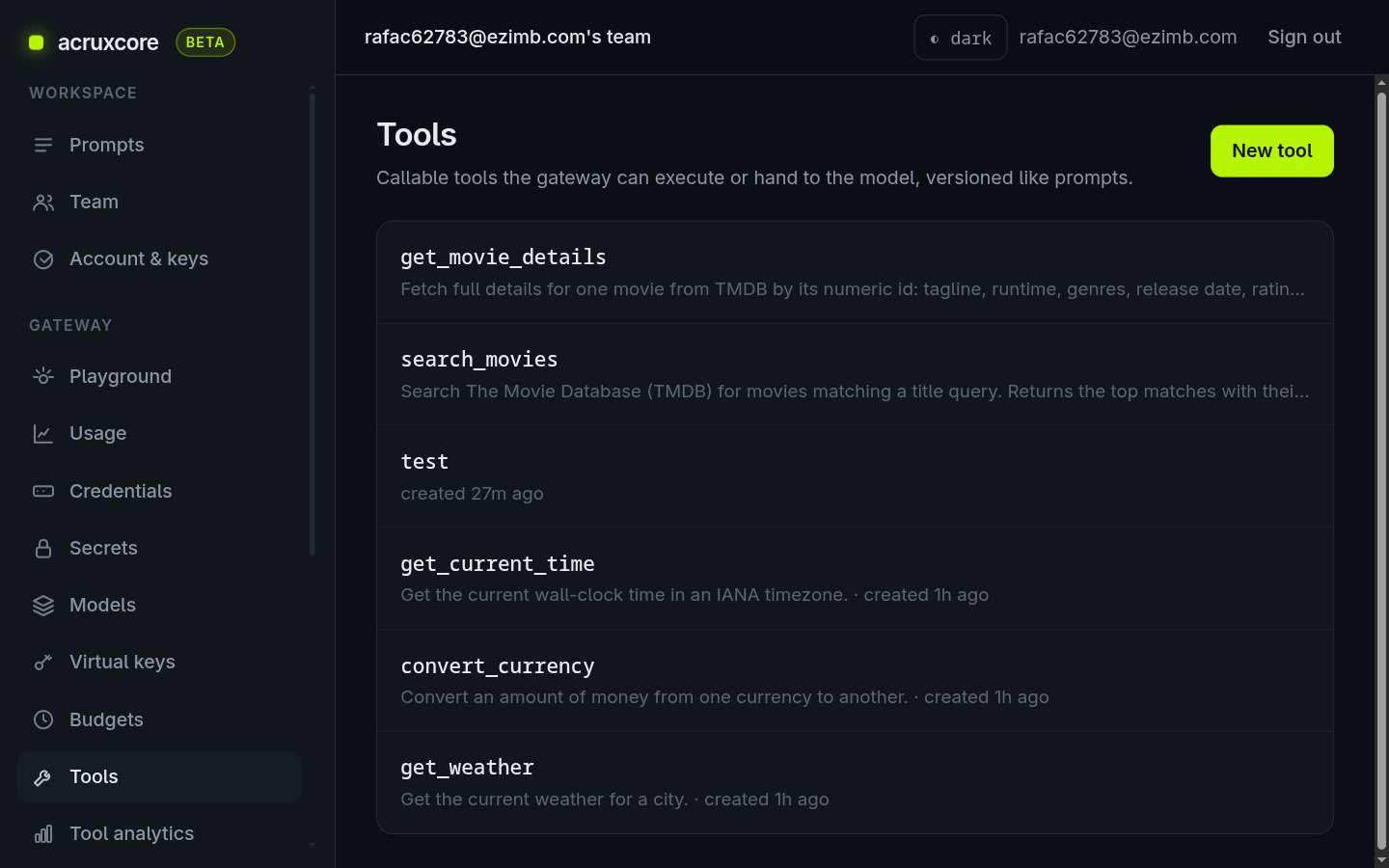This screenshot has height=868, width=1389.
Task: Click the Team people icon
Action: pos(43,203)
